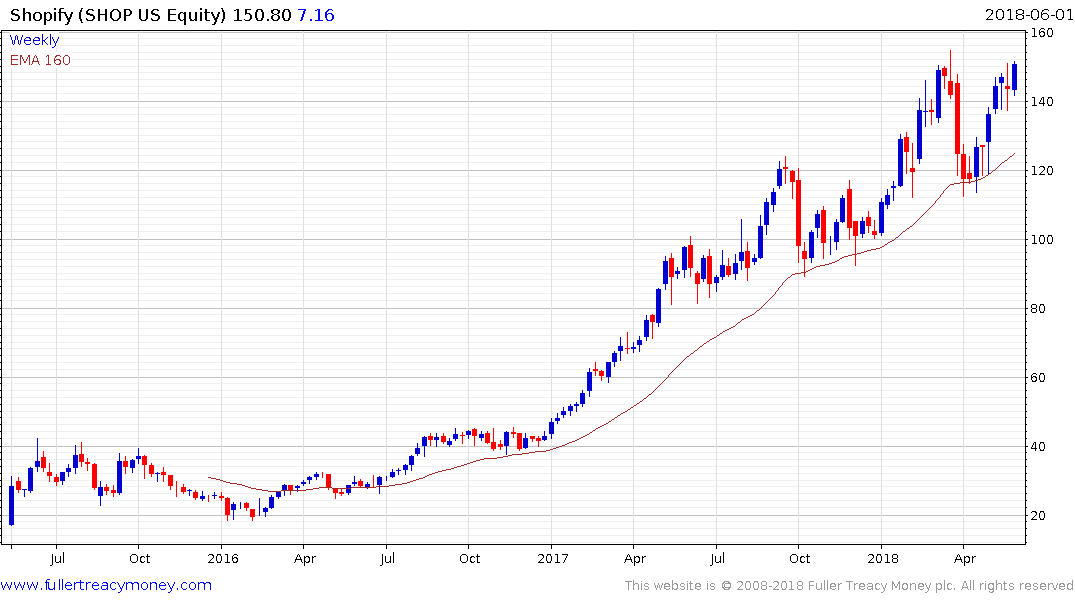
Task: Click the 140 price axis label
Action: (1042, 101)
